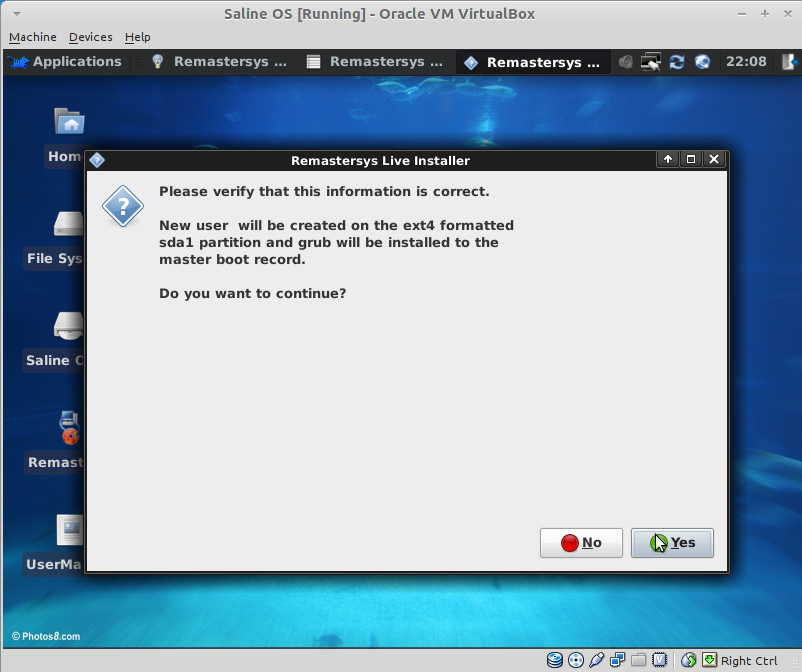802x672 pixels.
Task: Click the hard disk activity status icon
Action: click(x=555, y=660)
